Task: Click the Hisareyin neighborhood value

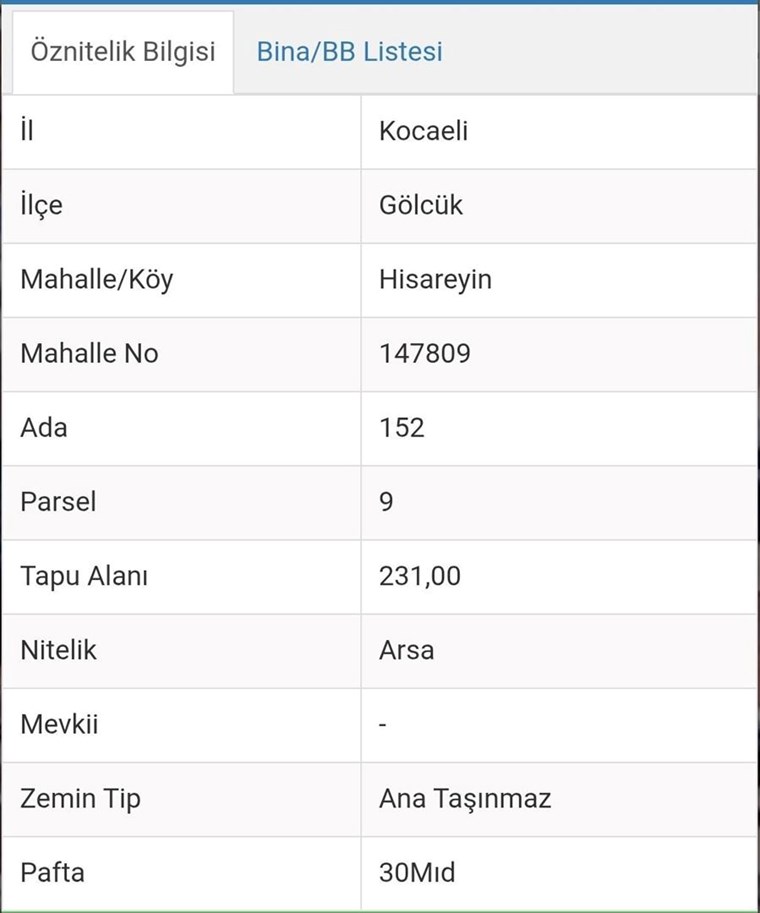Action: point(435,279)
